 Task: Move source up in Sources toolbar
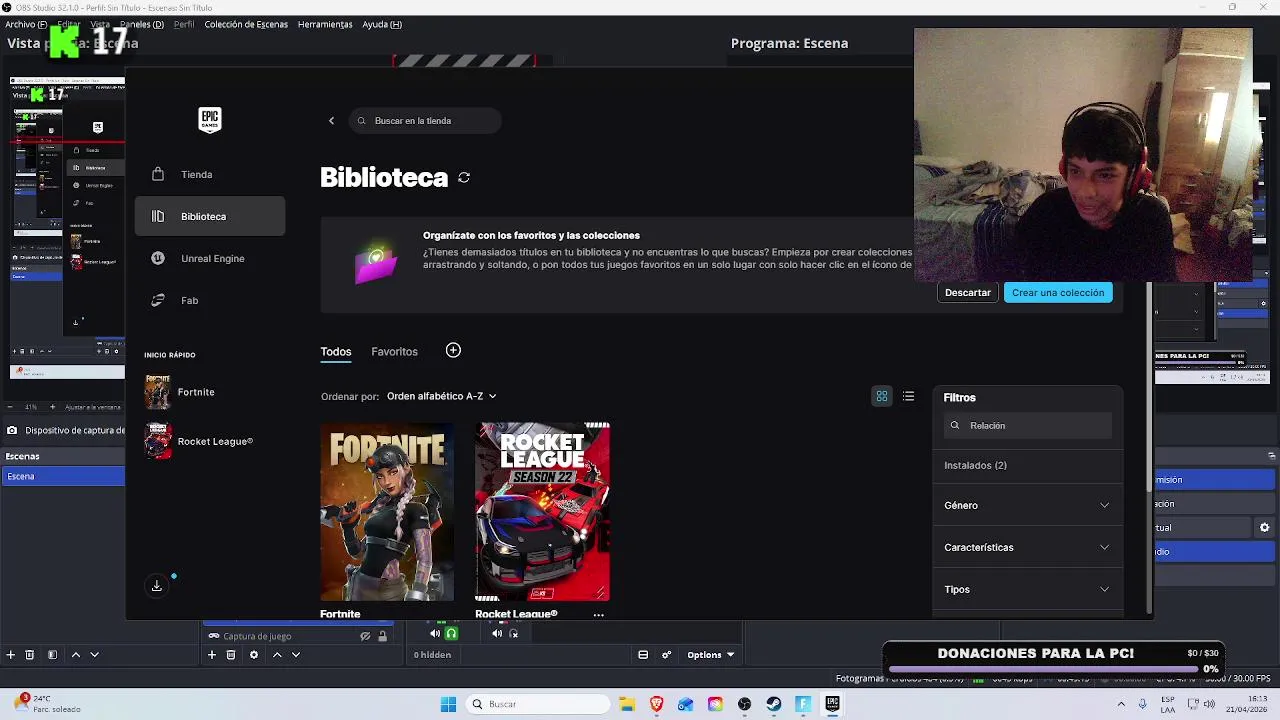tap(277, 655)
